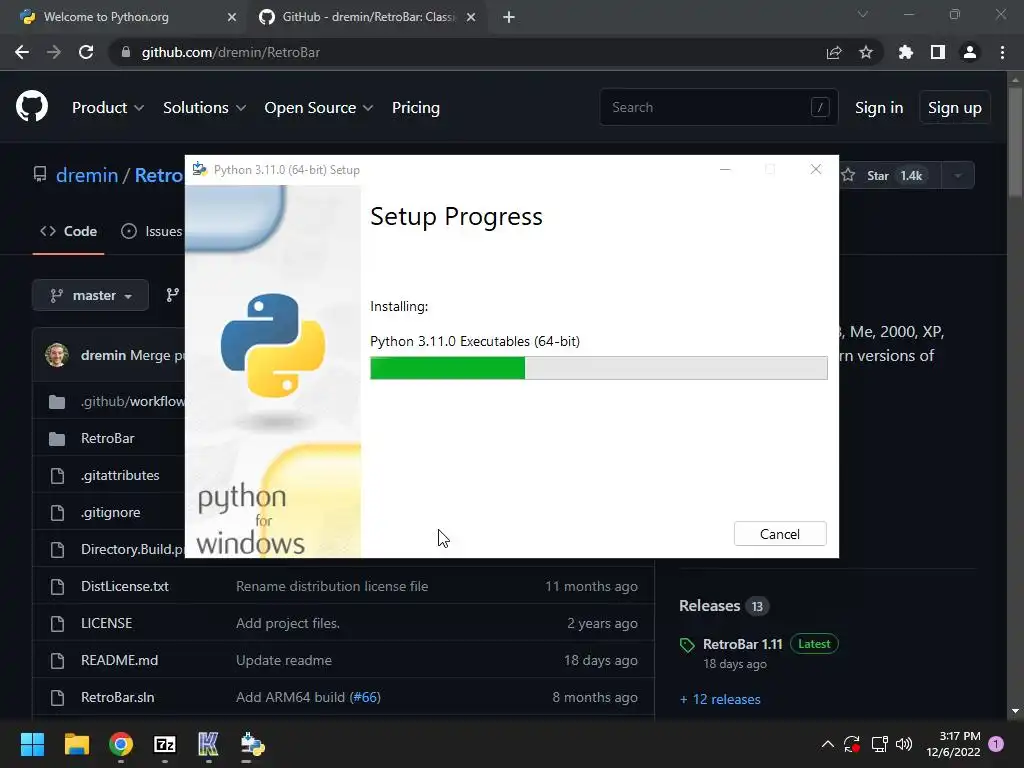The height and width of the screenshot is (768, 1024).
Task: Select the Code tab
Action: click(x=69, y=231)
